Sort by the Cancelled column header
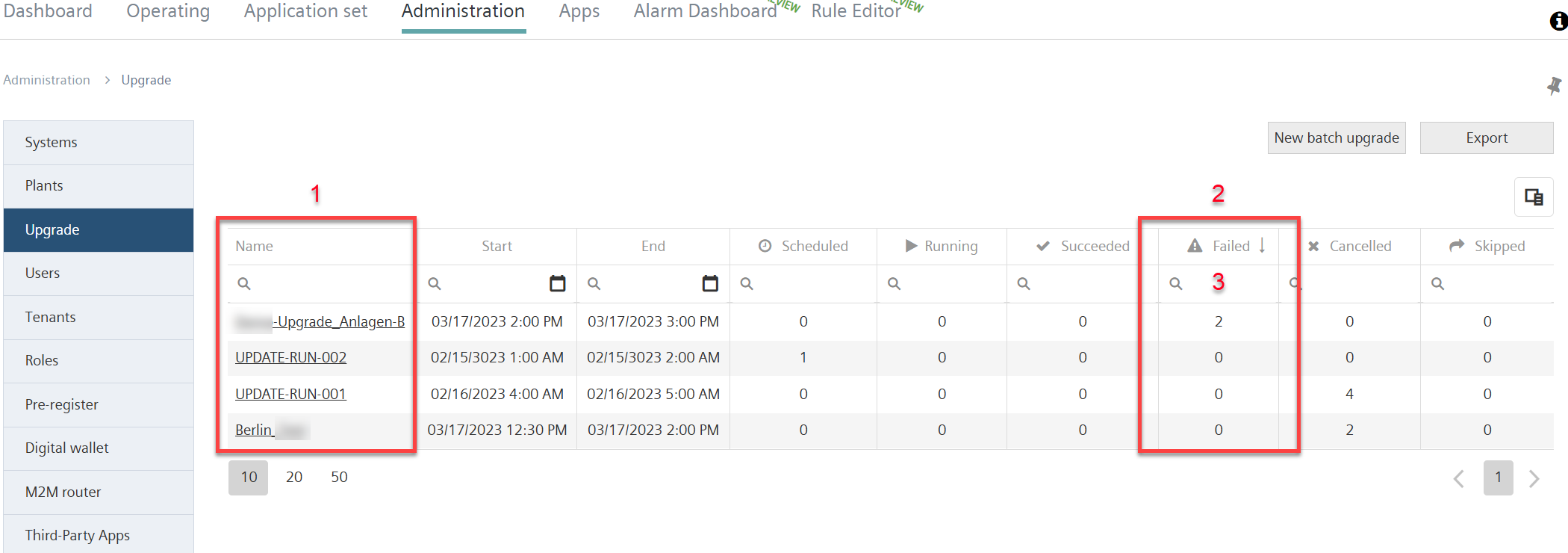 1349,246
